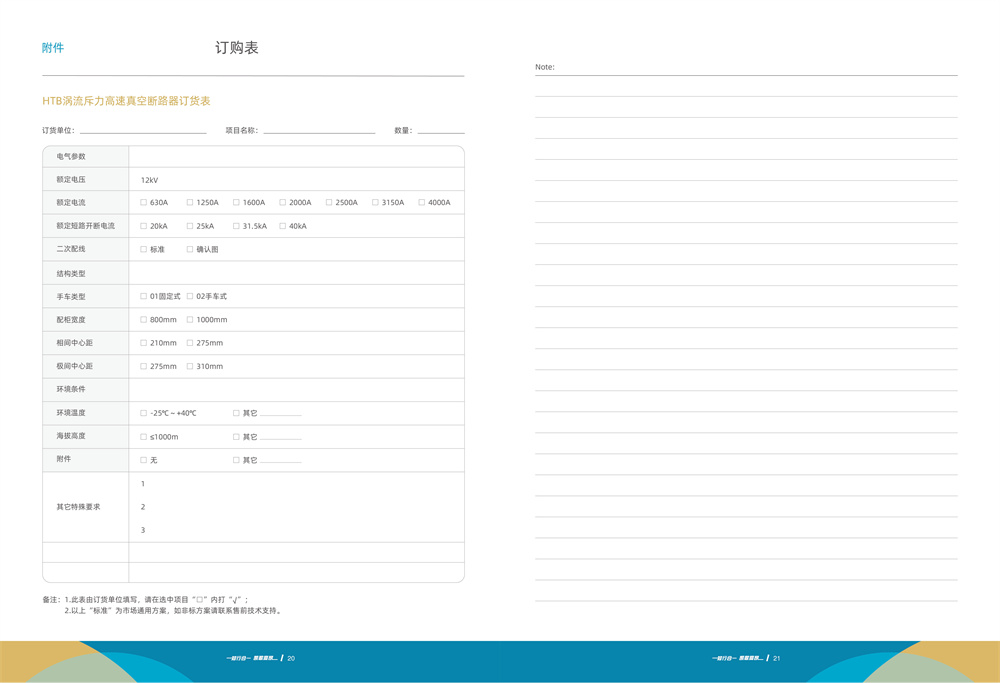Viewport: 1000px width, 683px height.
Task: Check the 其它 box in 环境温度 row
Action: (x=236, y=413)
